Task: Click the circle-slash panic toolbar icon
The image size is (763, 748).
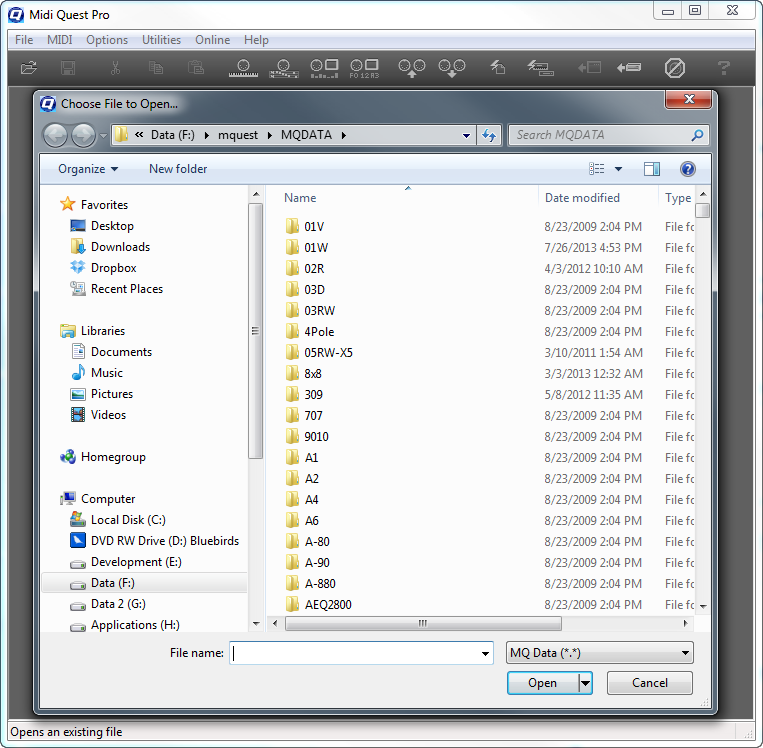Action: [x=675, y=68]
